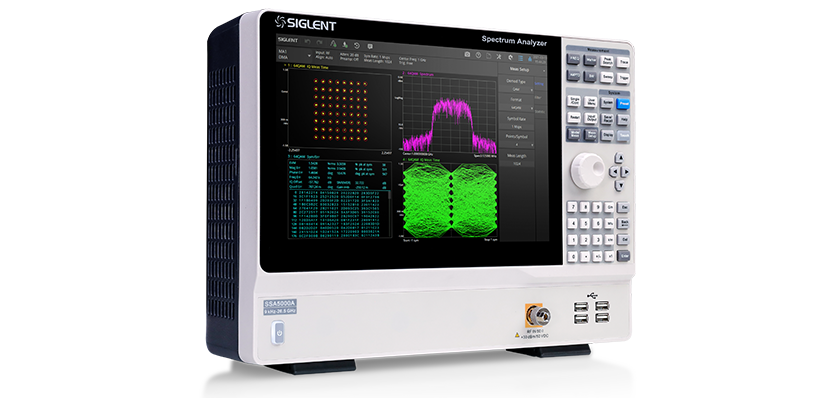Screen dimensions: 839x398
Task: Expand the MA1 DMA mode selector
Action: 295,53
